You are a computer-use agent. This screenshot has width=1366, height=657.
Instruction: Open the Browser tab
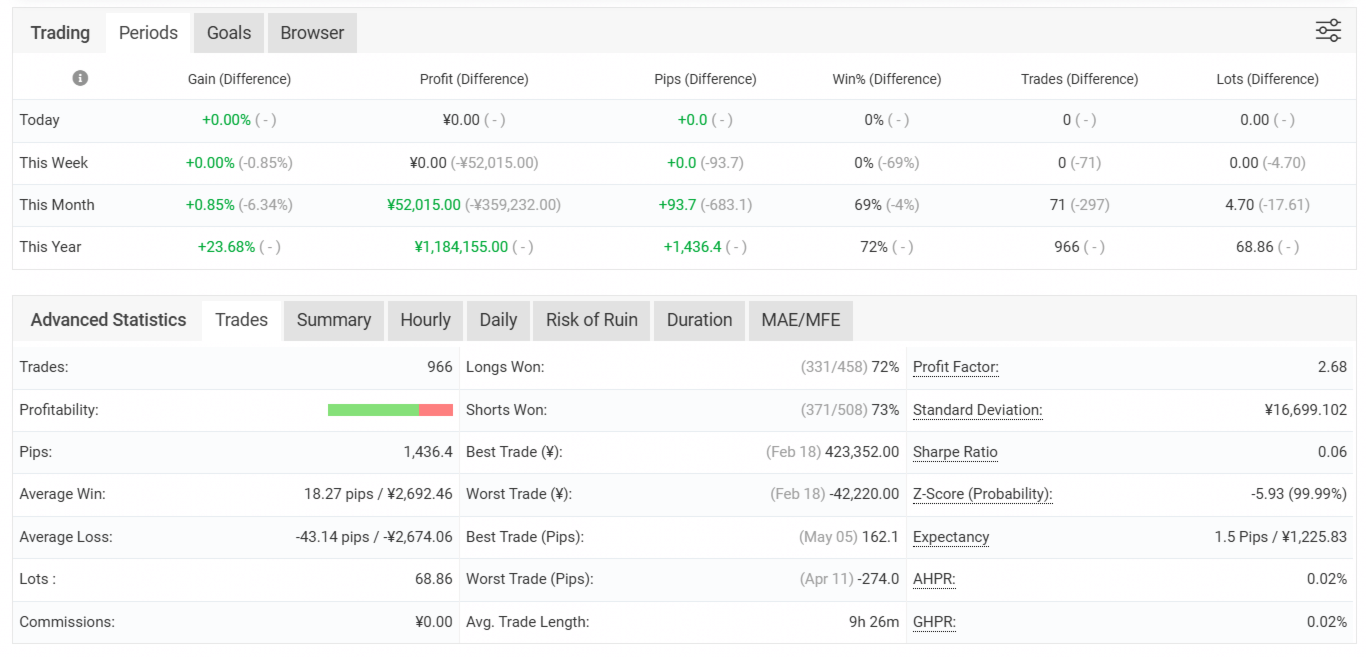click(312, 33)
